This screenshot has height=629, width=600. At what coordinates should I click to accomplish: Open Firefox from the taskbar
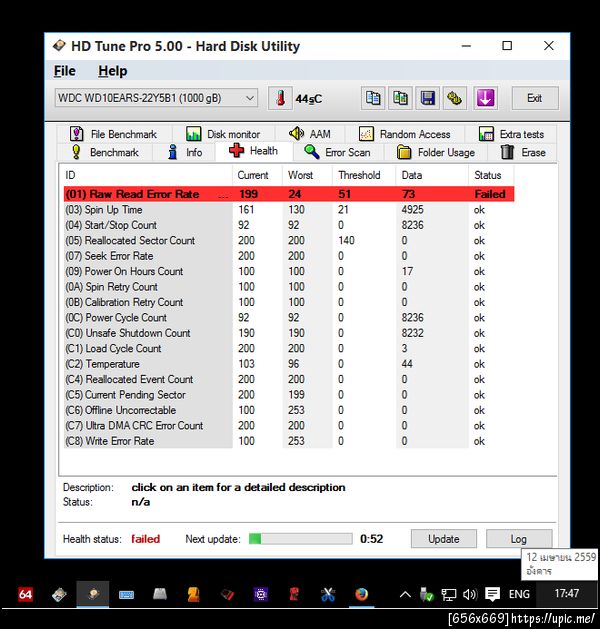(x=361, y=594)
